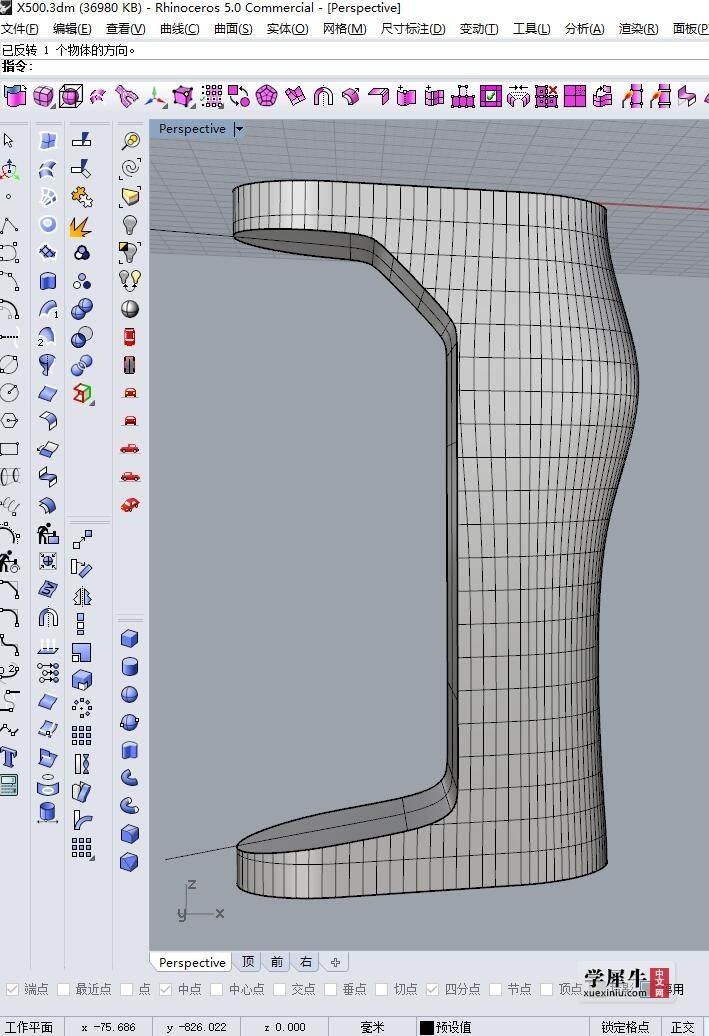Screen dimensions: 709x1036
Task: Select the Boolean union spheres tool
Action: click(x=82, y=309)
